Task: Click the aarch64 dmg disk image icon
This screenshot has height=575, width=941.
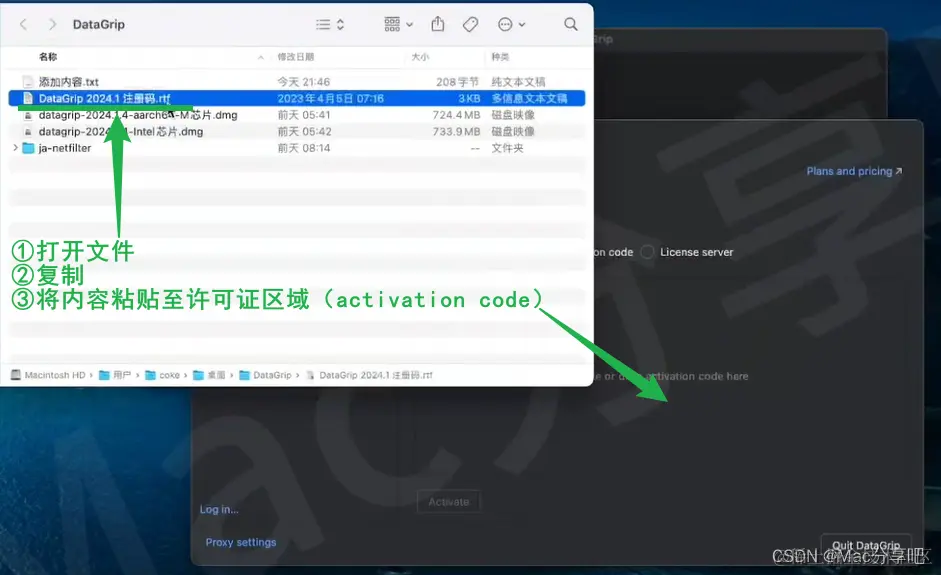Action: (x=28, y=115)
